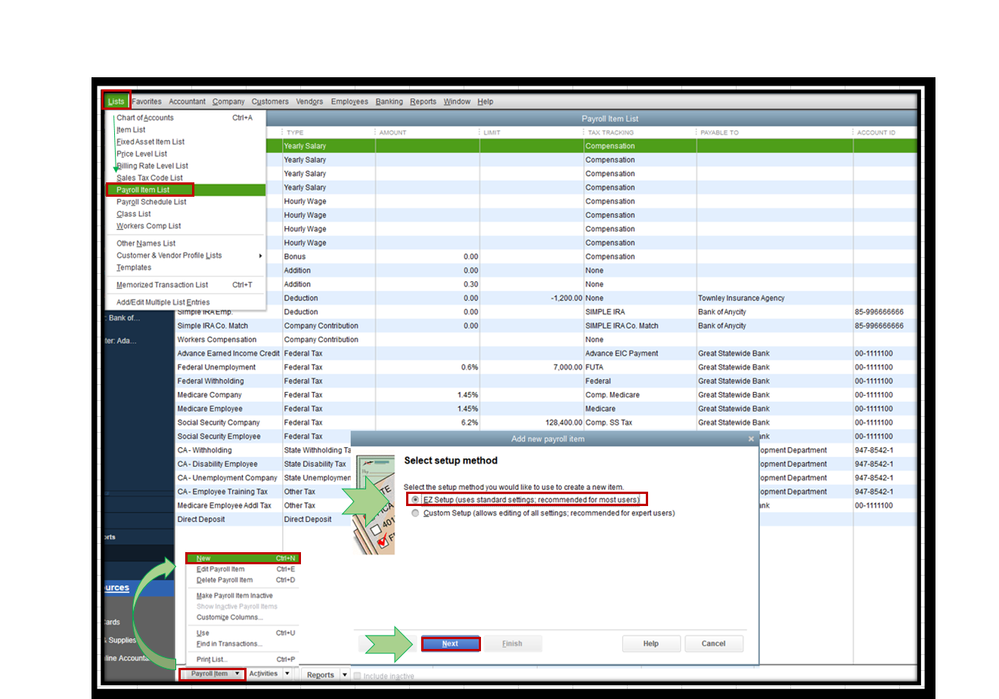The height and width of the screenshot is (699, 999).
Task: Choose Add/Edit Multiple List Entries
Action: click(185, 302)
